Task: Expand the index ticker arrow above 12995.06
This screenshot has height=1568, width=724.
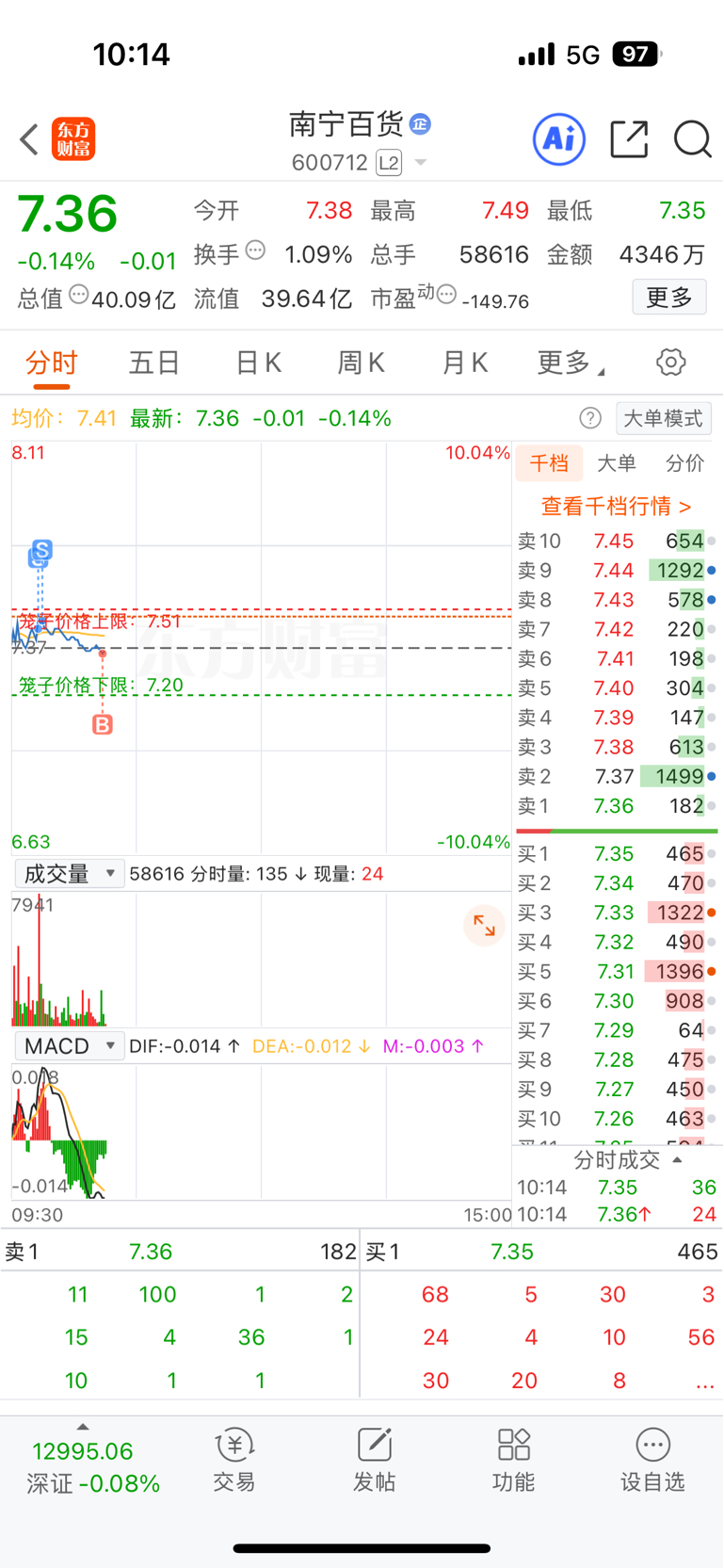Action: pyautogui.click(x=83, y=1427)
